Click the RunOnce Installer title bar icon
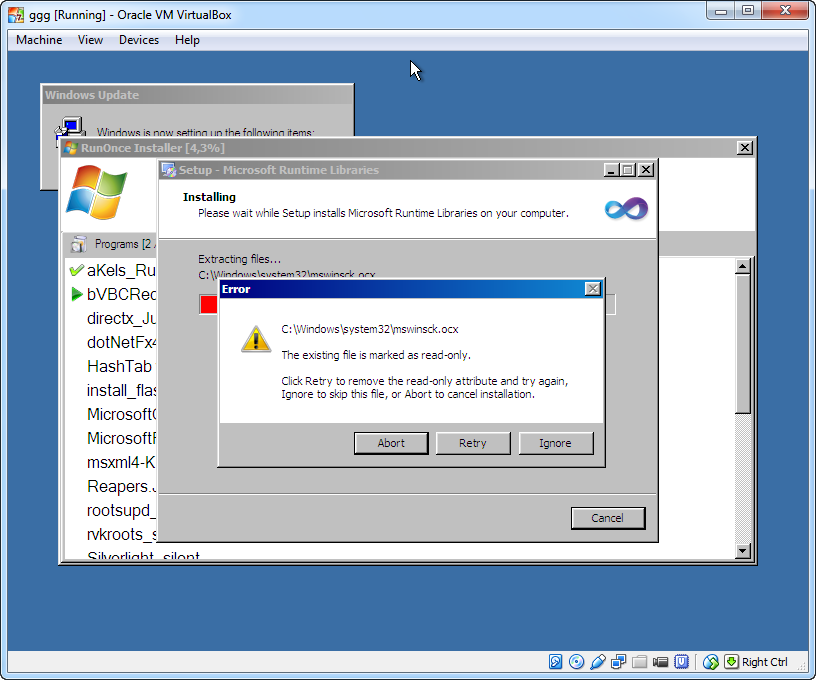 click(x=70, y=148)
